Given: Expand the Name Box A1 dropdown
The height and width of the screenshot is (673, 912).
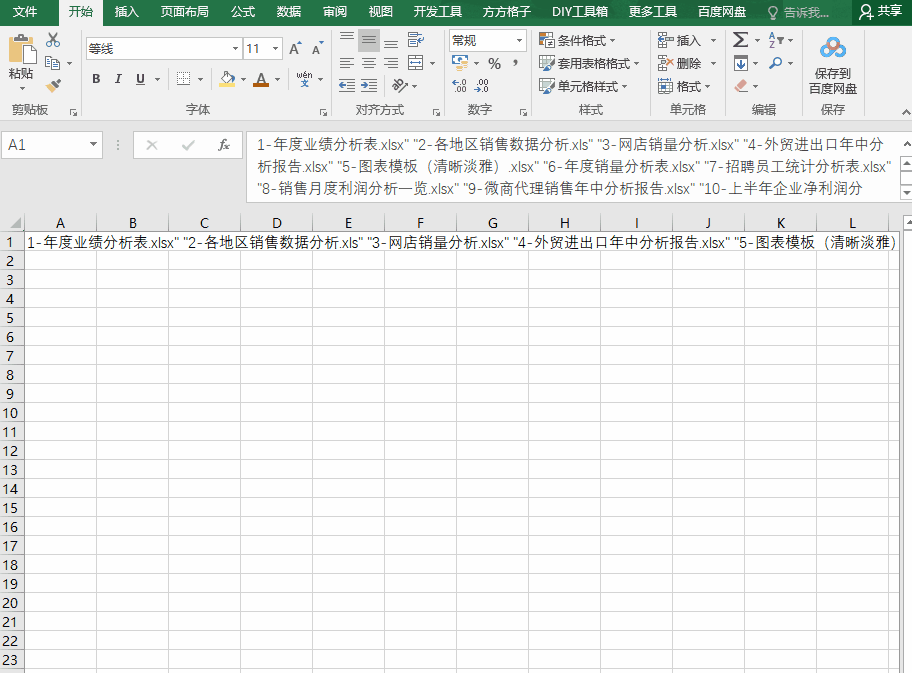Looking at the screenshot, I should tap(93, 145).
